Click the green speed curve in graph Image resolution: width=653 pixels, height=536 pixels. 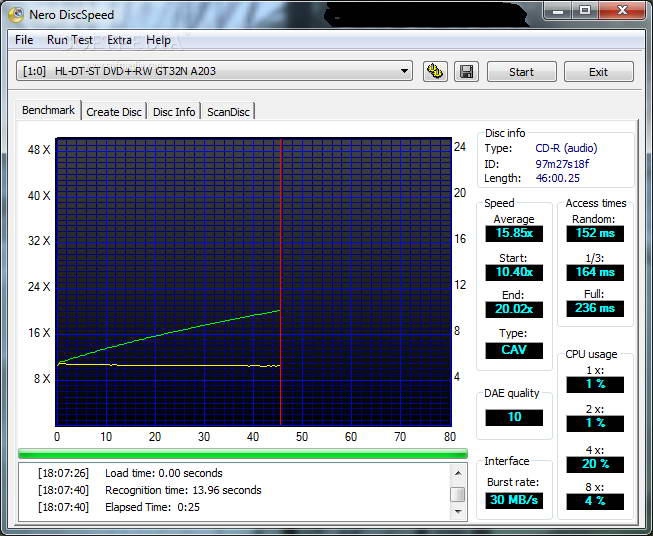point(169,332)
